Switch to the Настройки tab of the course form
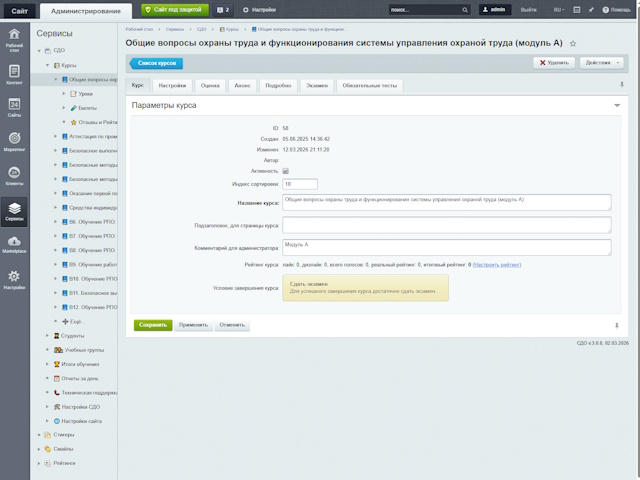 click(172, 86)
